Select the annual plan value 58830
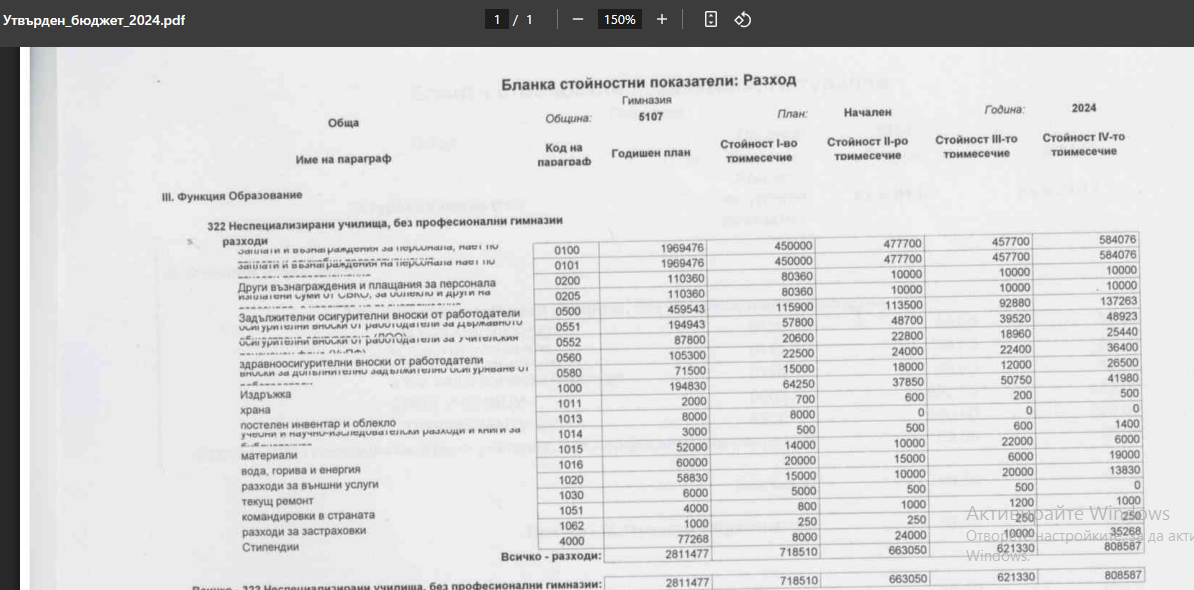 pyautogui.click(x=694, y=479)
